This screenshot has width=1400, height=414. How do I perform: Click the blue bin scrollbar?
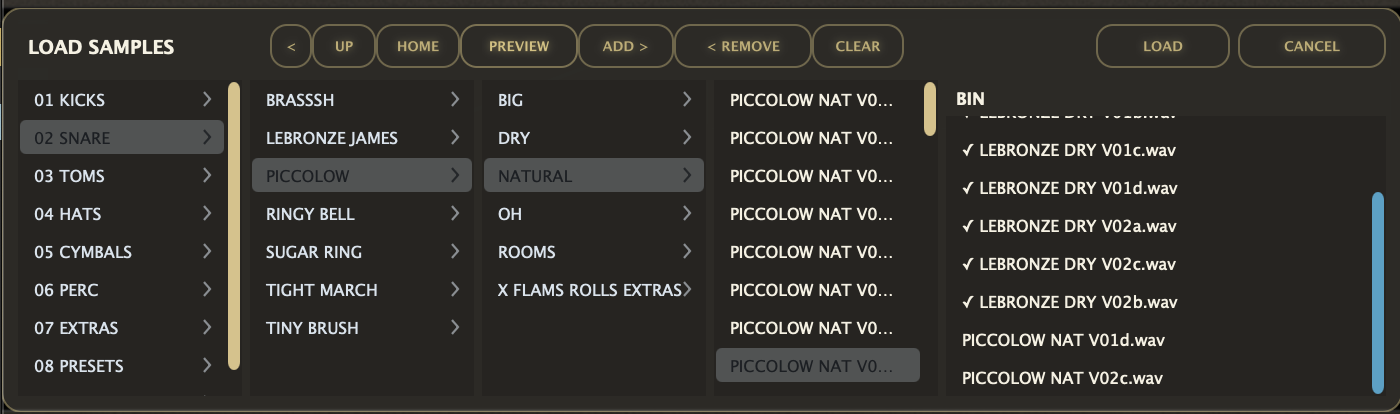click(1378, 290)
